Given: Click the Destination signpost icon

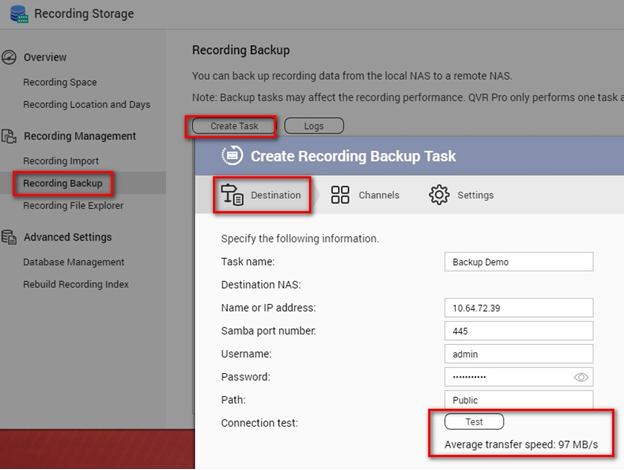Looking at the screenshot, I should coord(232,195).
